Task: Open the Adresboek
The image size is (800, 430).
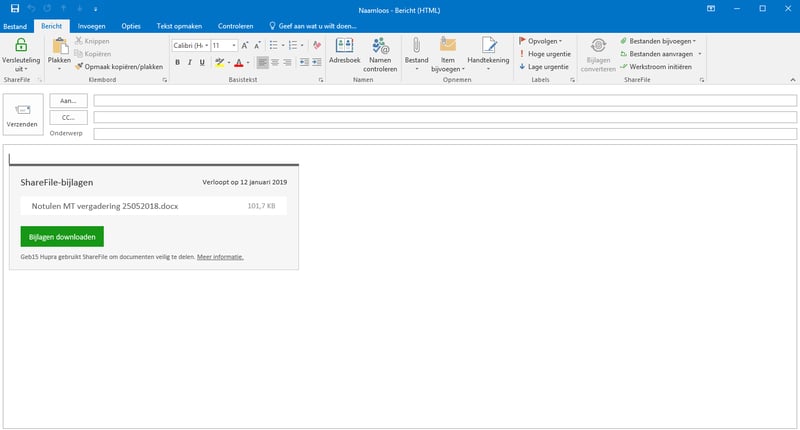Action: [344, 50]
